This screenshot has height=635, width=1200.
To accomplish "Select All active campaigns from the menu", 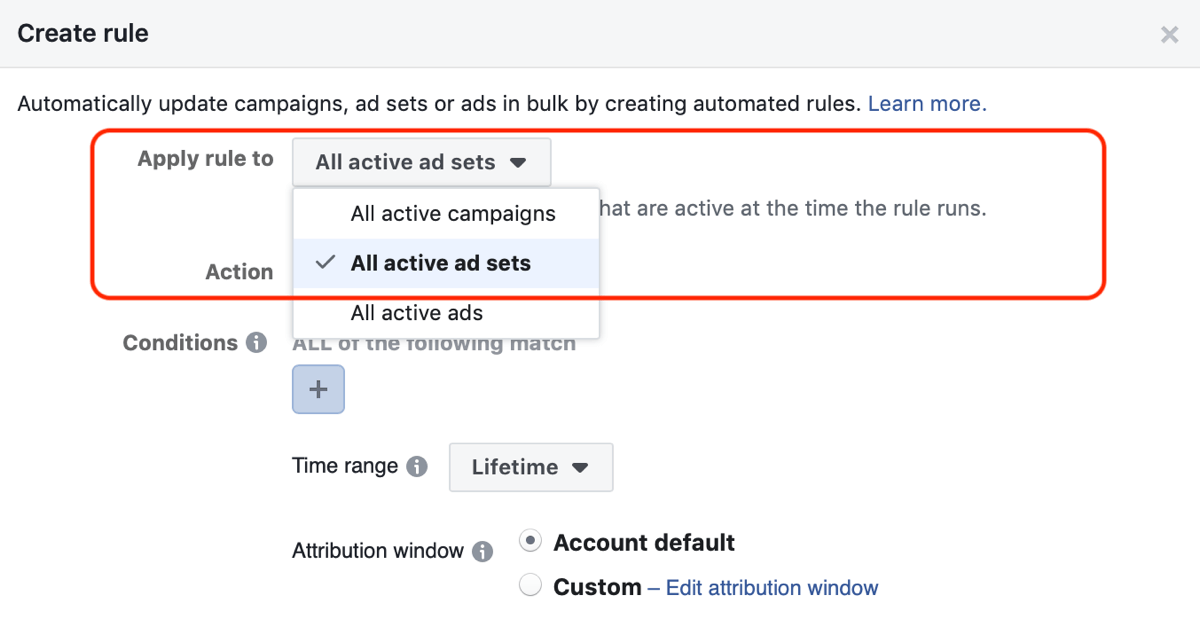I will 454,213.
